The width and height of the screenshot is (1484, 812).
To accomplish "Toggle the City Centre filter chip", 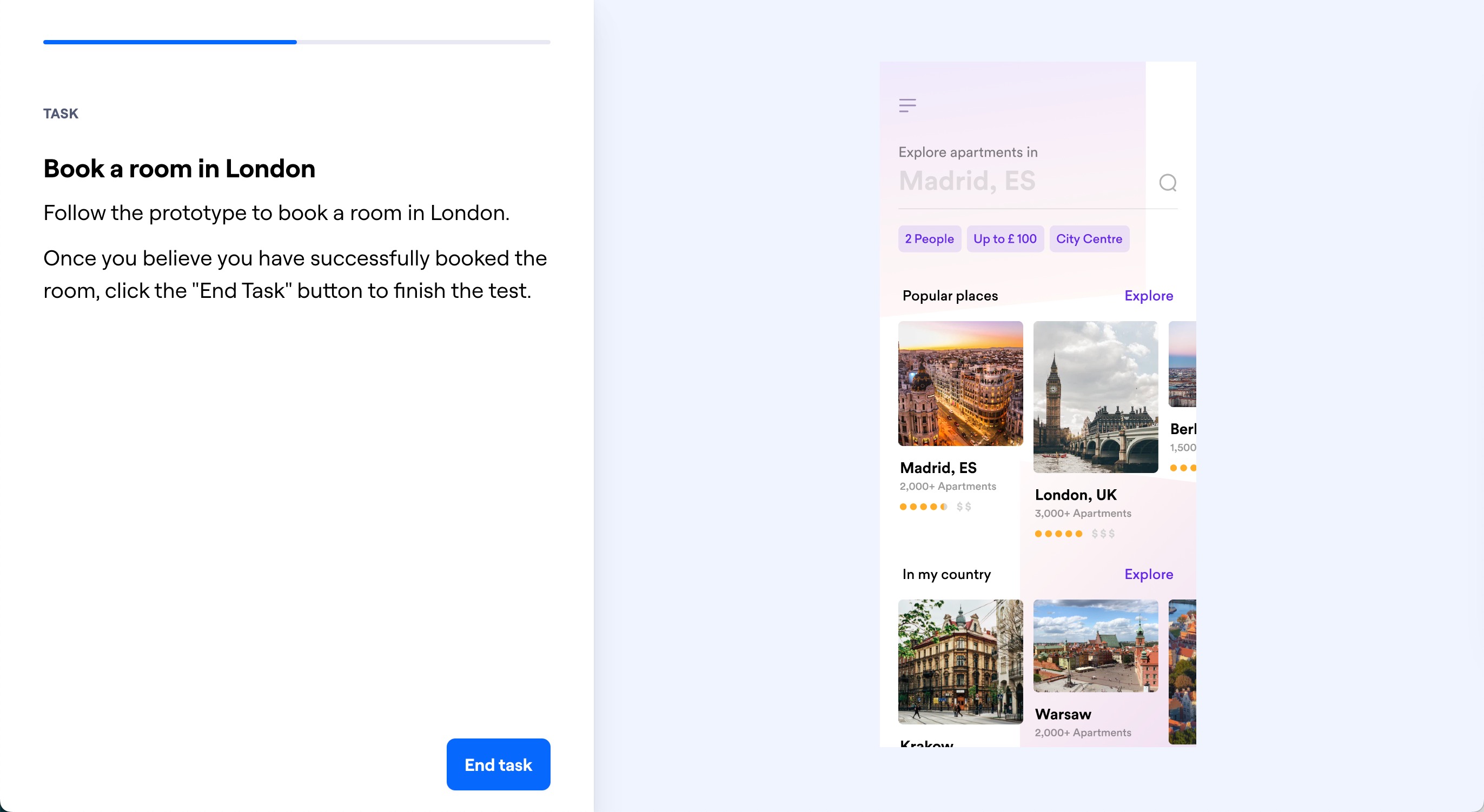I will pos(1088,239).
